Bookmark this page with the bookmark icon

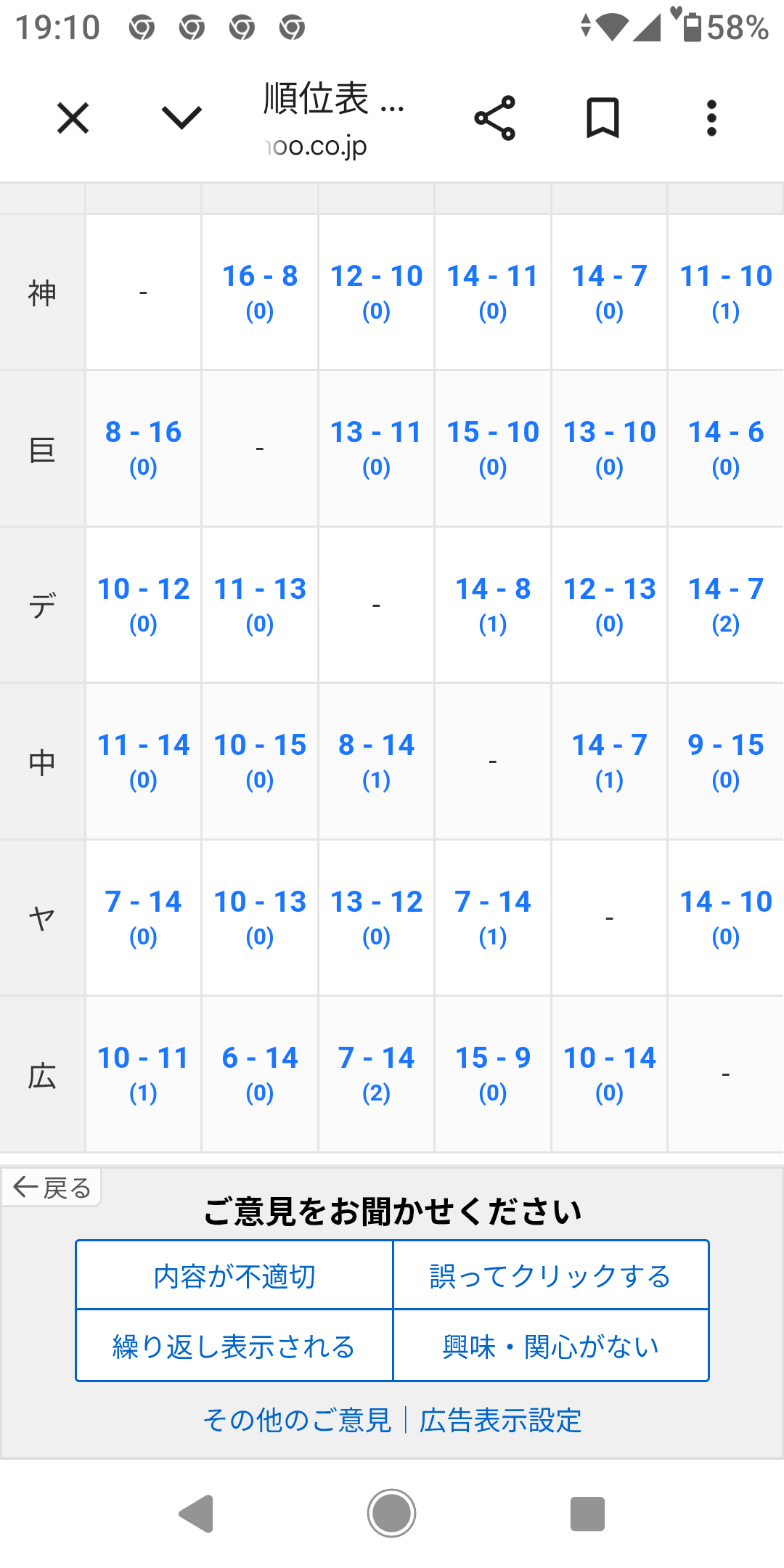point(603,118)
